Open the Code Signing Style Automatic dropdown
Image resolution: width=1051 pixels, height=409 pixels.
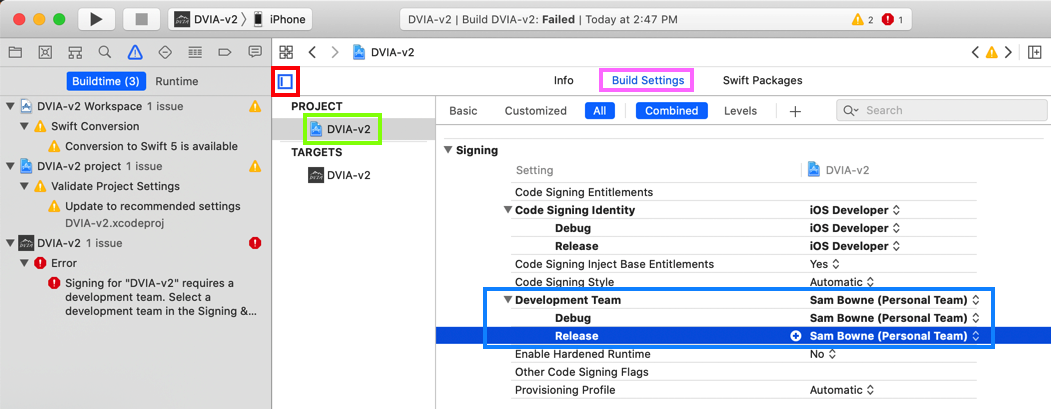(x=842, y=282)
